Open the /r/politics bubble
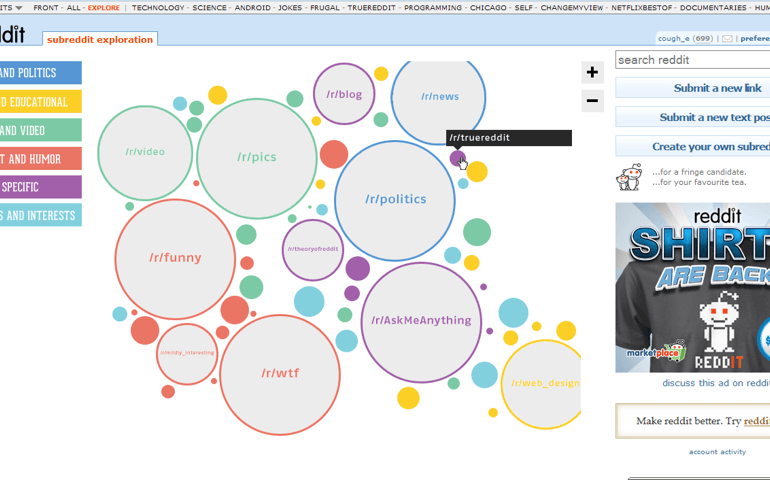The width and height of the screenshot is (770, 480). point(395,200)
